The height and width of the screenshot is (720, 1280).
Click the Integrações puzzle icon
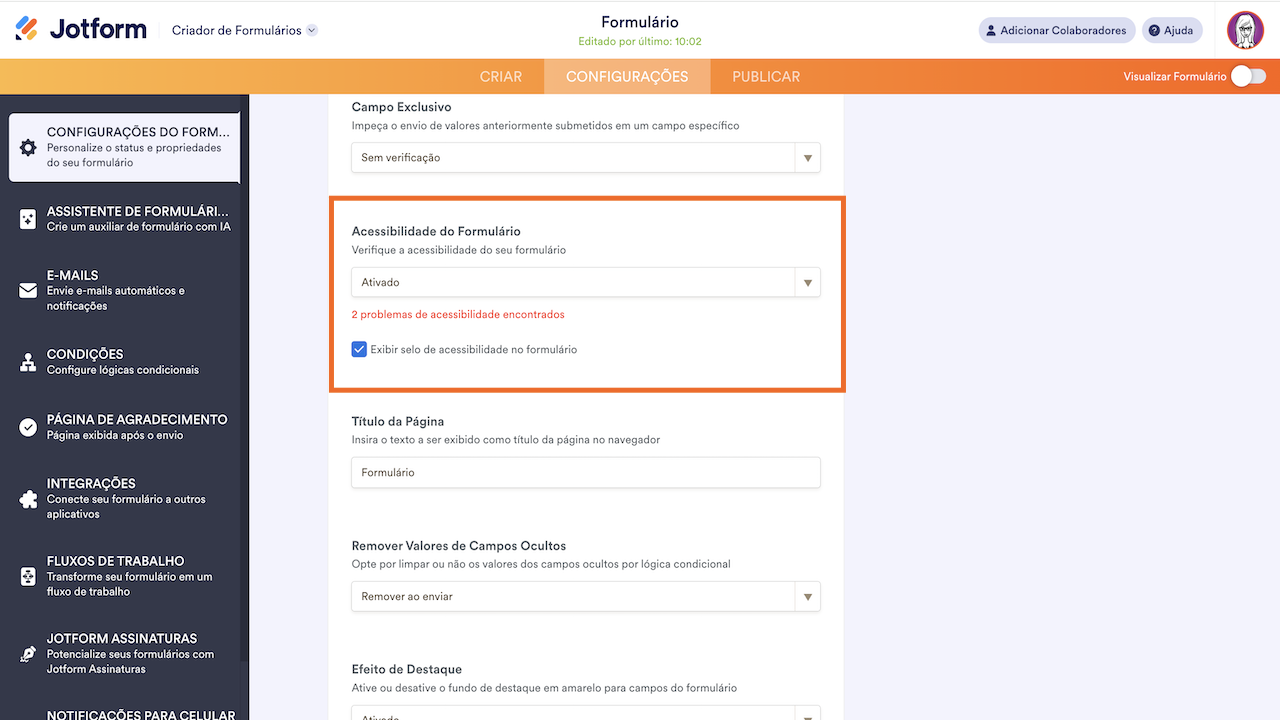[x=28, y=499]
